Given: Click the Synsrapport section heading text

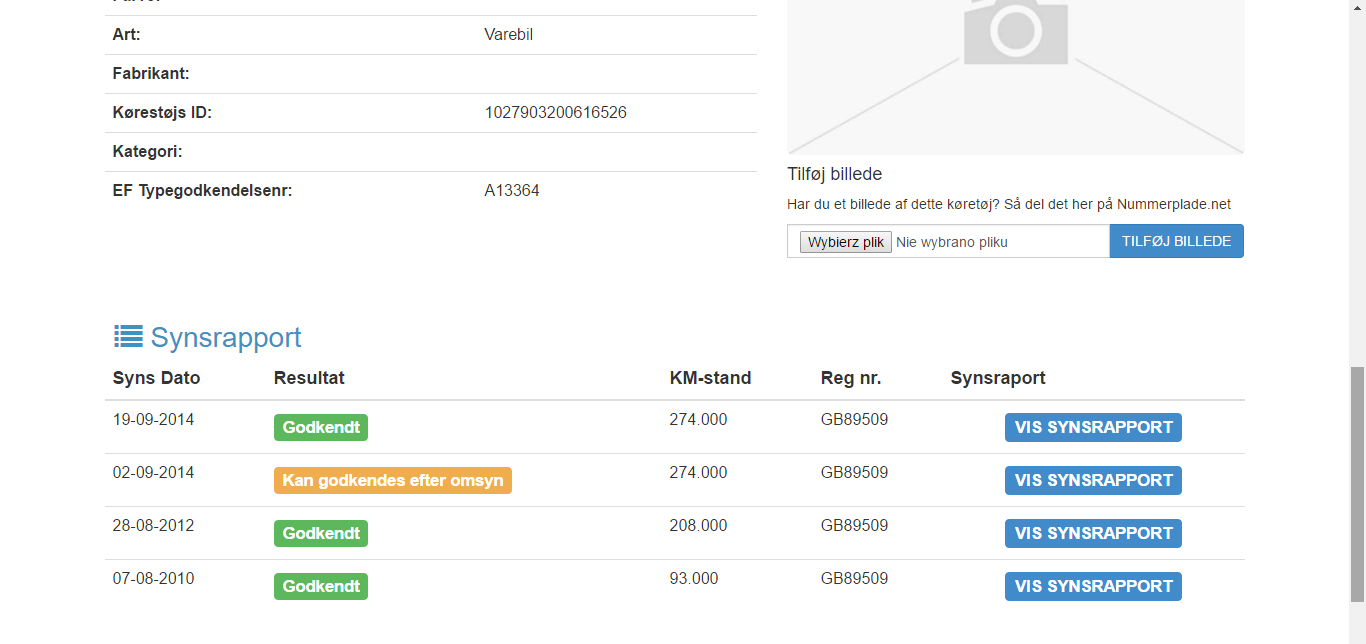Looking at the screenshot, I should [x=226, y=338].
